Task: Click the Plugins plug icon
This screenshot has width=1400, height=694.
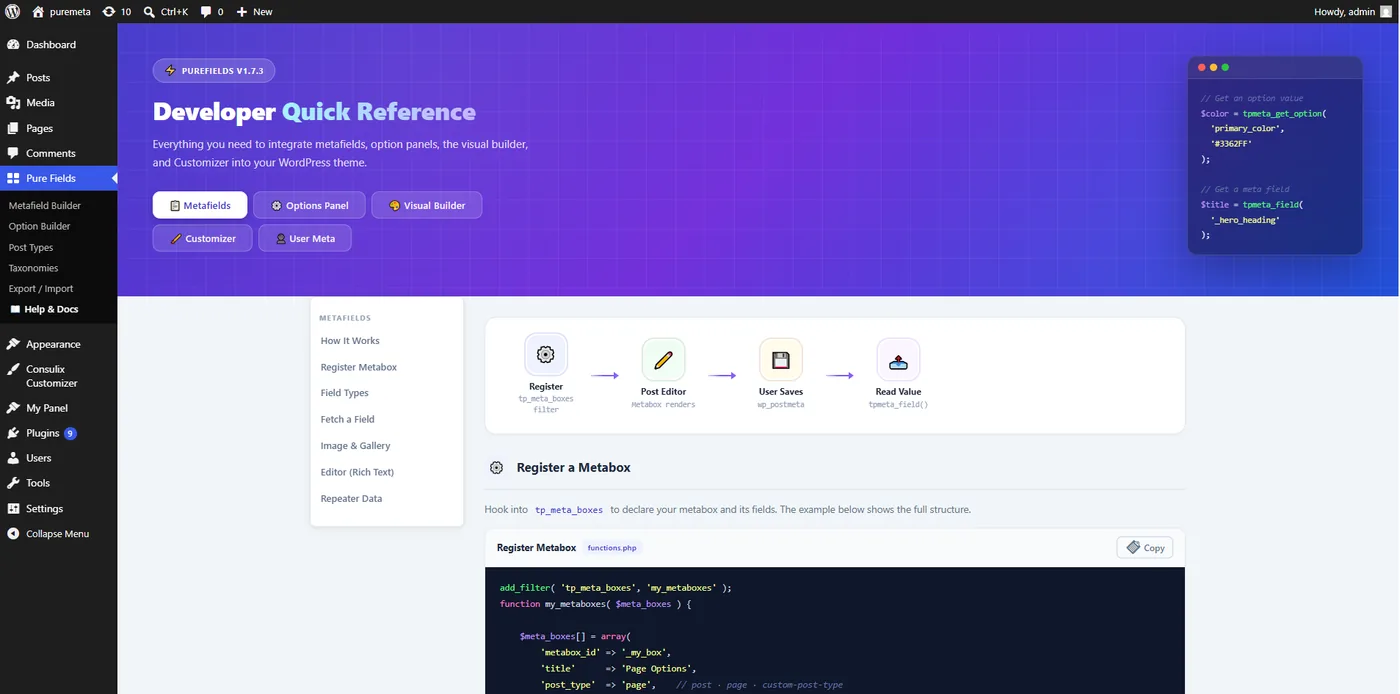Action: click(x=13, y=433)
